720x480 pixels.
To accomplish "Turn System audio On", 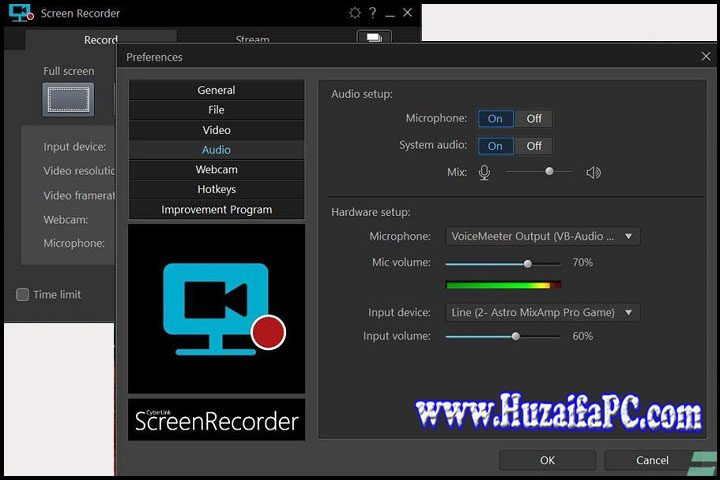I will click(x=495, y=146).
